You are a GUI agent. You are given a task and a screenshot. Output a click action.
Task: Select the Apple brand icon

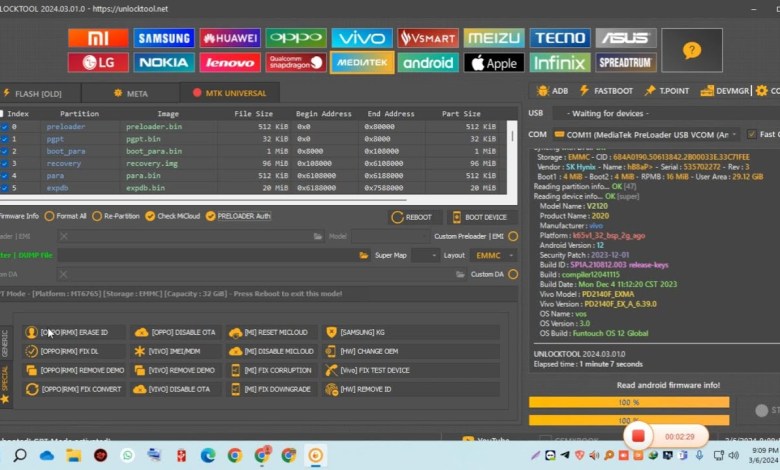click(493, 63)
